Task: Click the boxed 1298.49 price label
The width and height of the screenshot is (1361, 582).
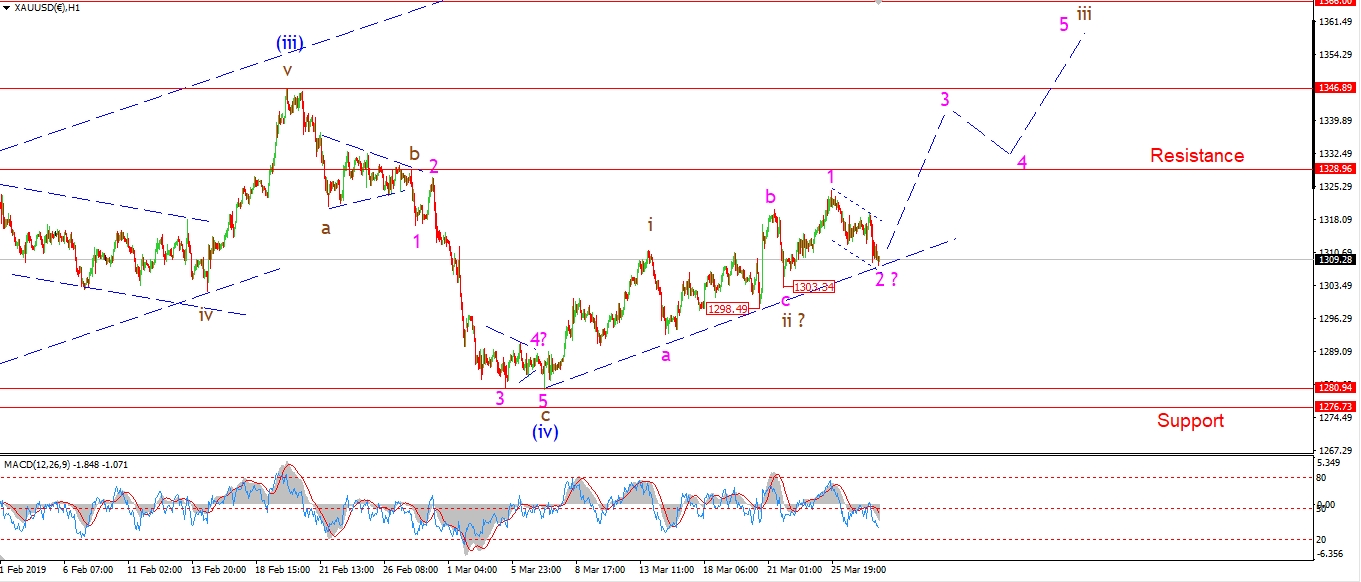Action: [x=727, y=309]
